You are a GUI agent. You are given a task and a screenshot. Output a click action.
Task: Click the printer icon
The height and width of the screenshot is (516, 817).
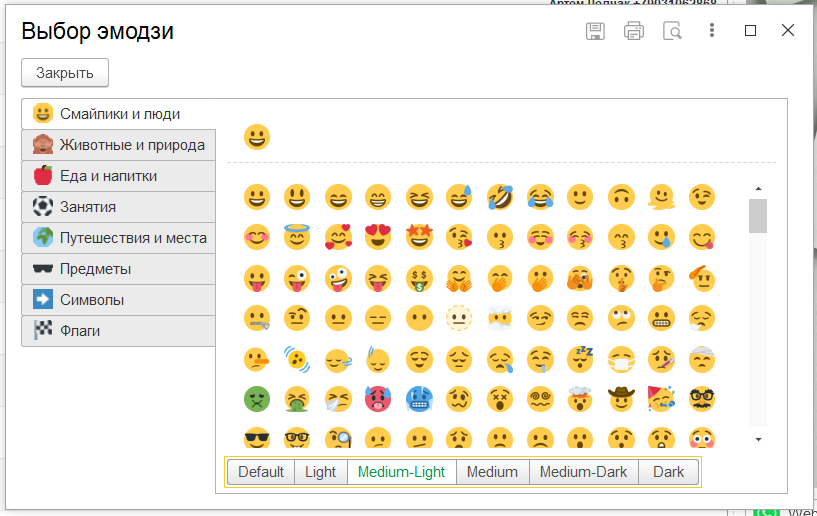pyautogui.click(x=634, y=31)
